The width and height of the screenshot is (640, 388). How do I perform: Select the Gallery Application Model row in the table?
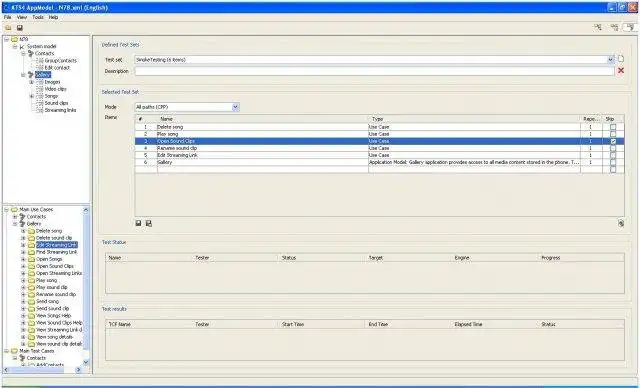[379, 162]
